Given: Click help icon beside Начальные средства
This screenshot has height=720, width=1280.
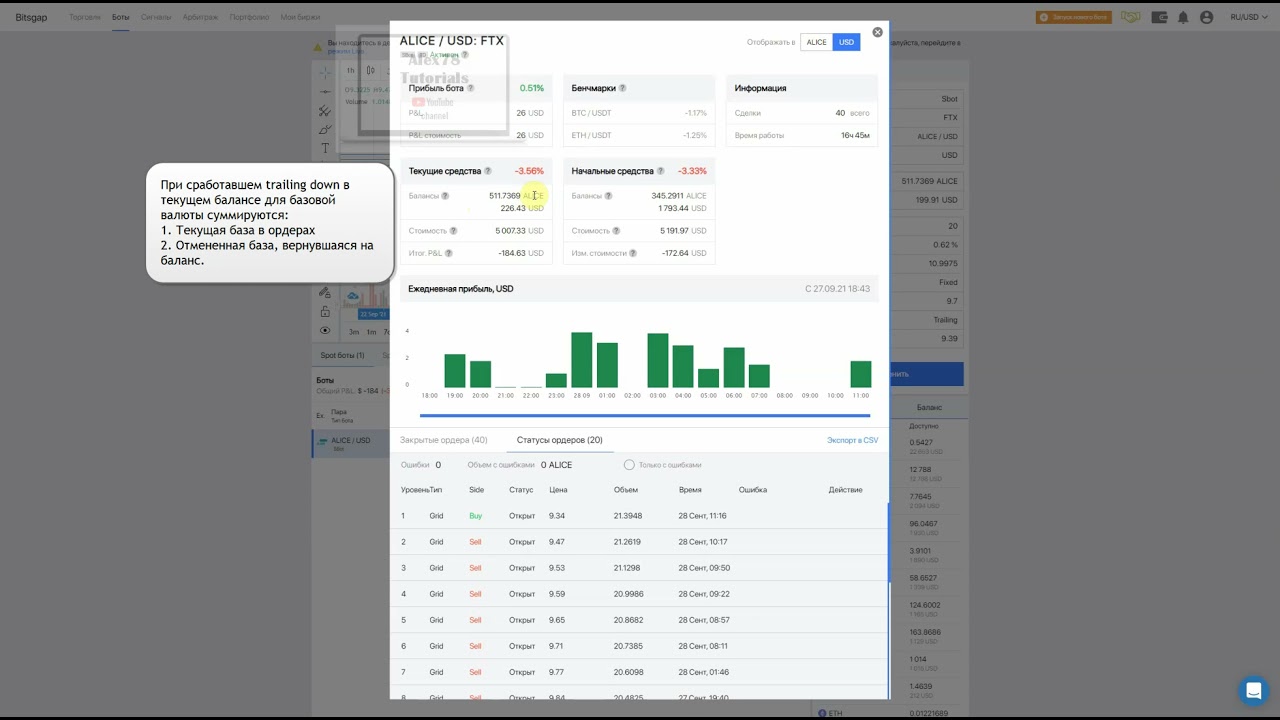Looking at the screenshot, I should click(x=660, y=171).
